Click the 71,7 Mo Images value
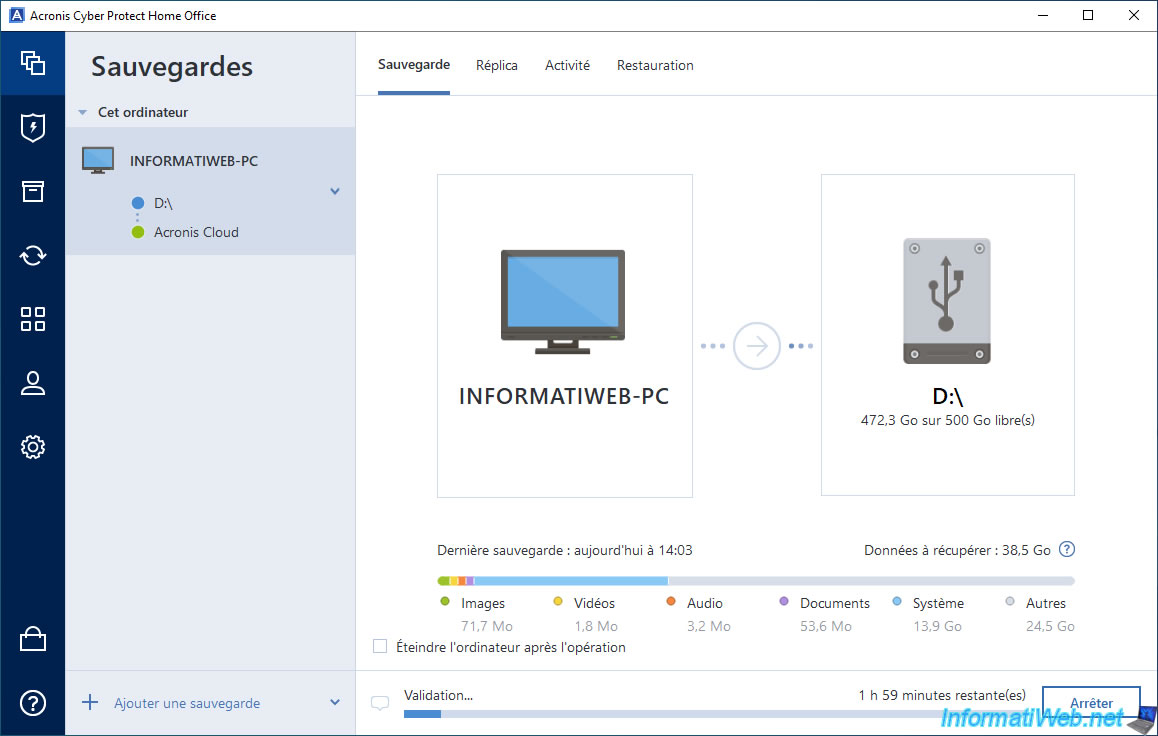 pos(487,626)
